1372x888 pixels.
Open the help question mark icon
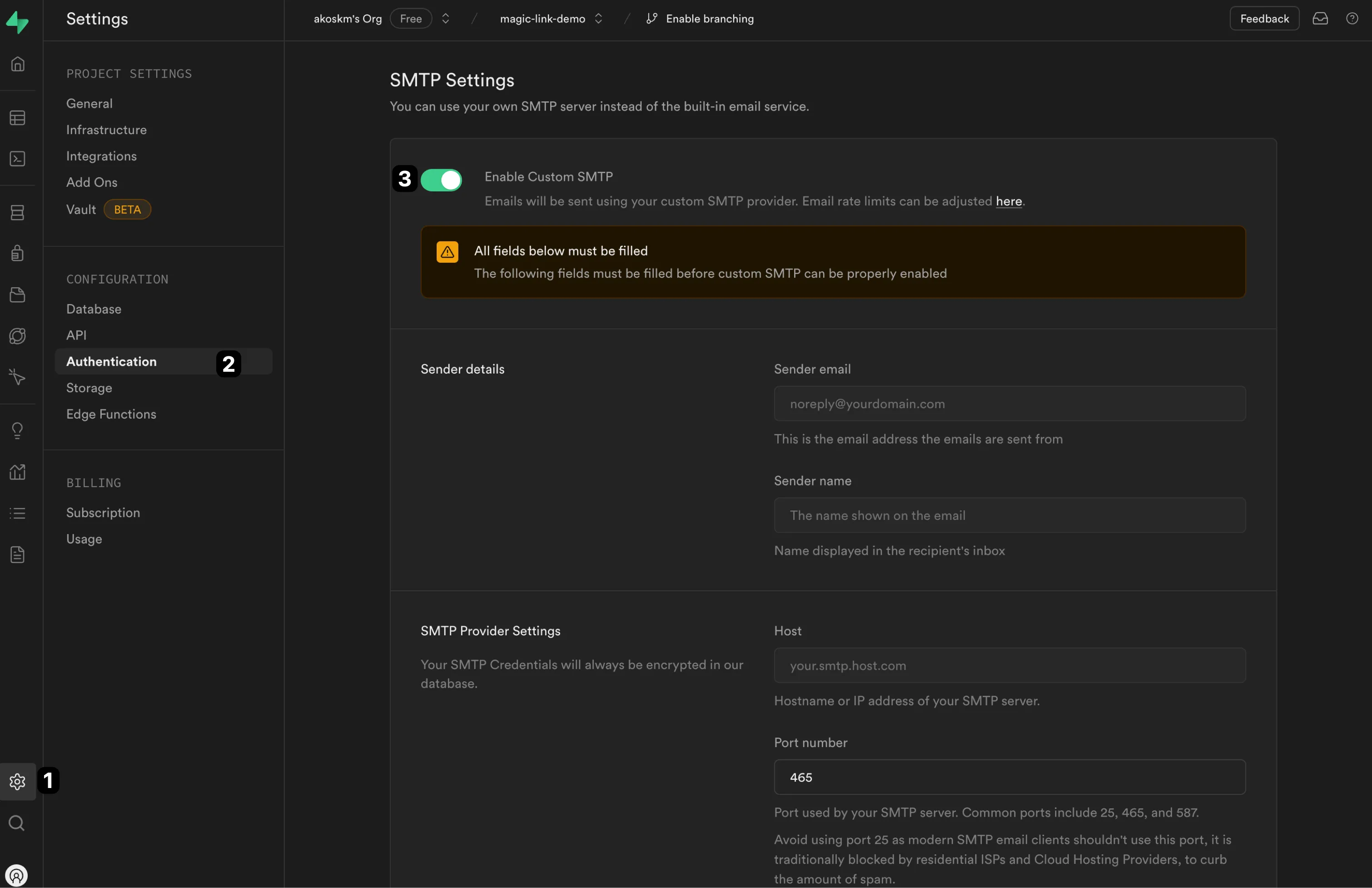[1352, 19]
